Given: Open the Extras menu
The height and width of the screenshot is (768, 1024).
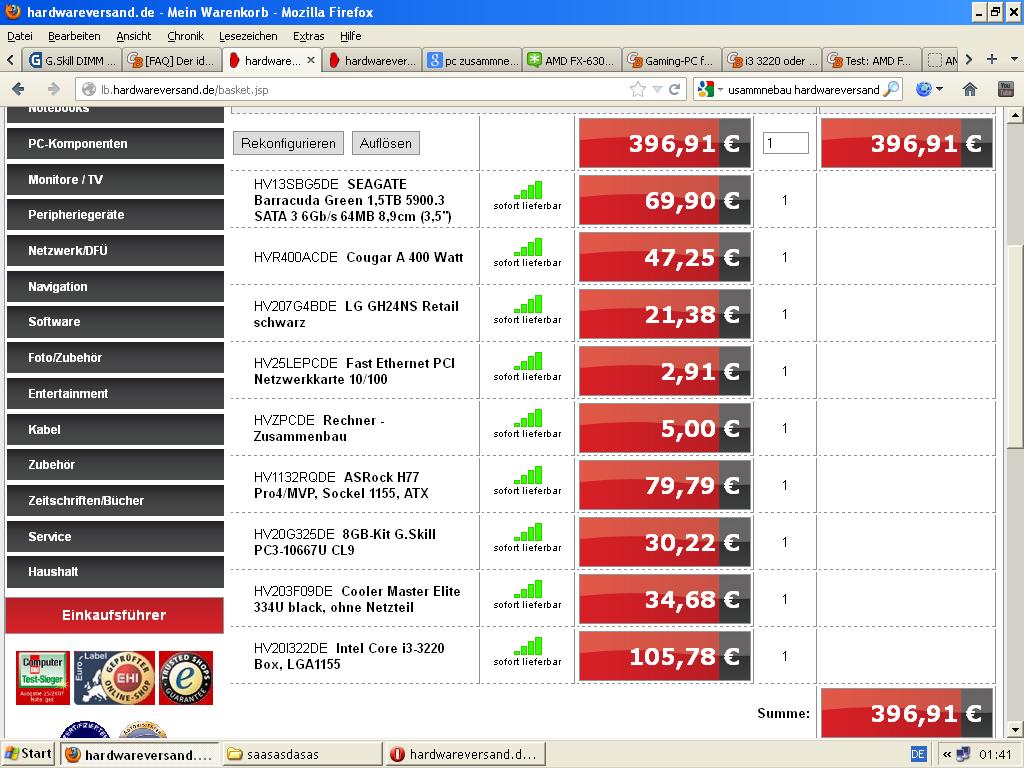Looking at the screenshot, I should click(x=308, y=36).
